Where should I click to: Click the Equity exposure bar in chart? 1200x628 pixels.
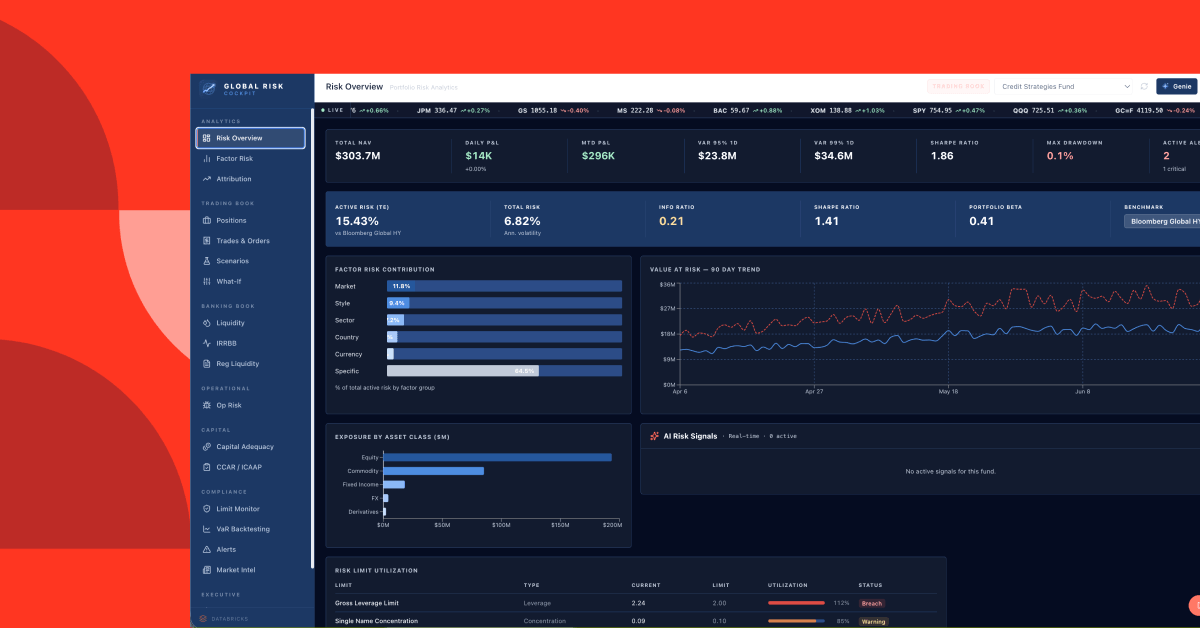pyautogui.click(x=497, y=457)
